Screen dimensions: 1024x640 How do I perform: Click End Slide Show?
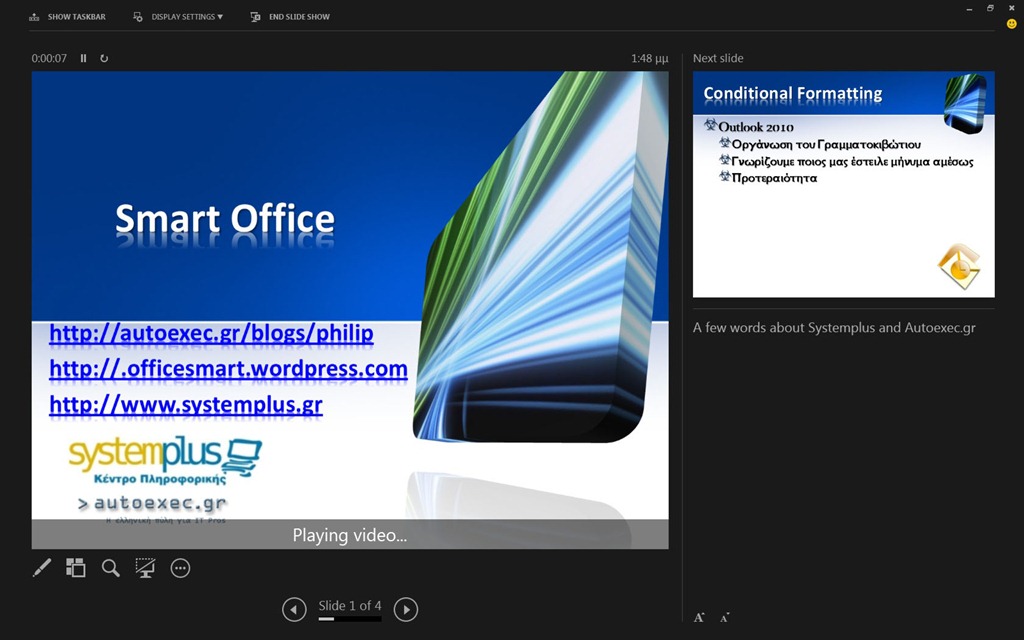[291, 17]
